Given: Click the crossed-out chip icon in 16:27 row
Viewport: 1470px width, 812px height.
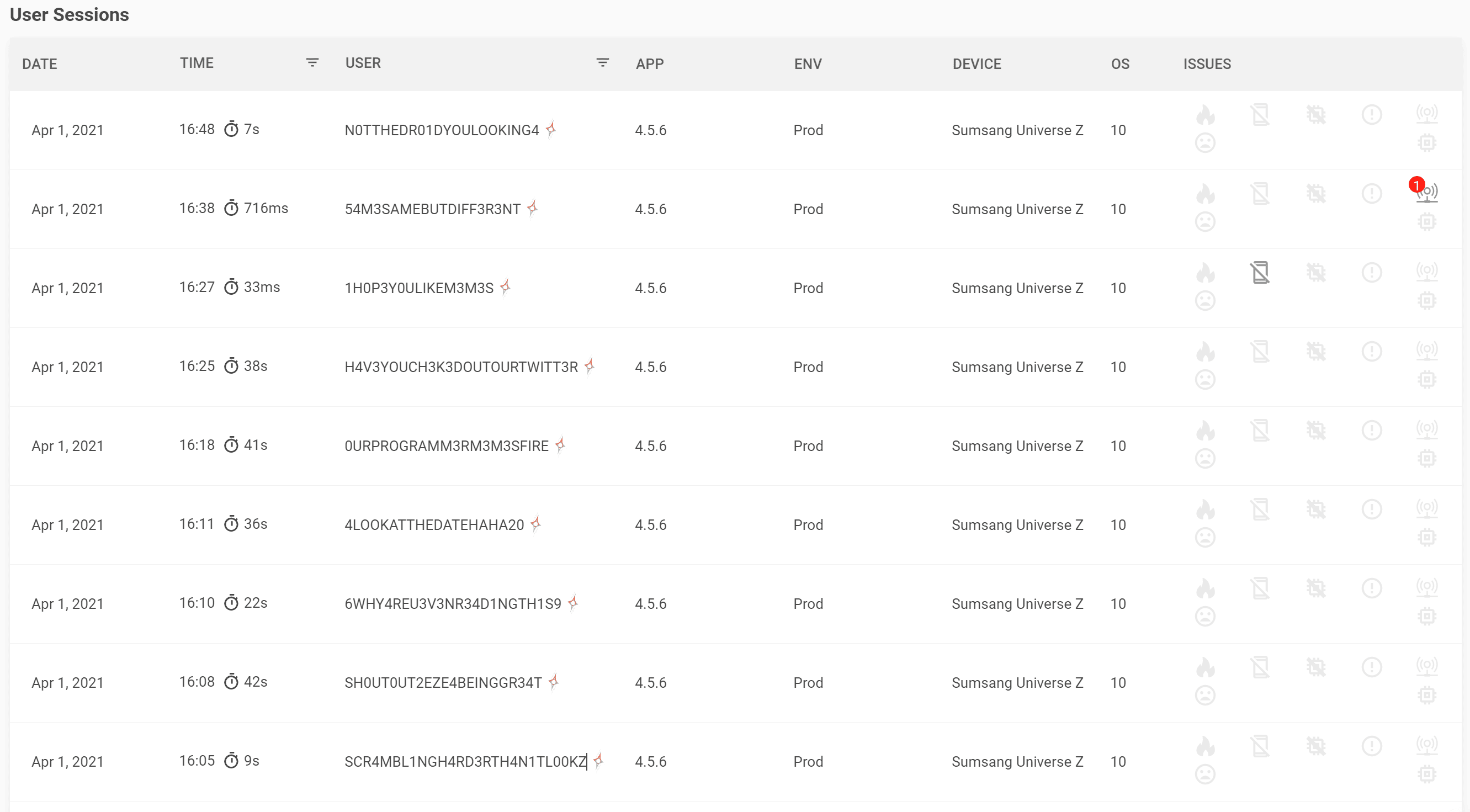Looking at the screenshot, I should pyautogui.click(x=1316, y=272).
